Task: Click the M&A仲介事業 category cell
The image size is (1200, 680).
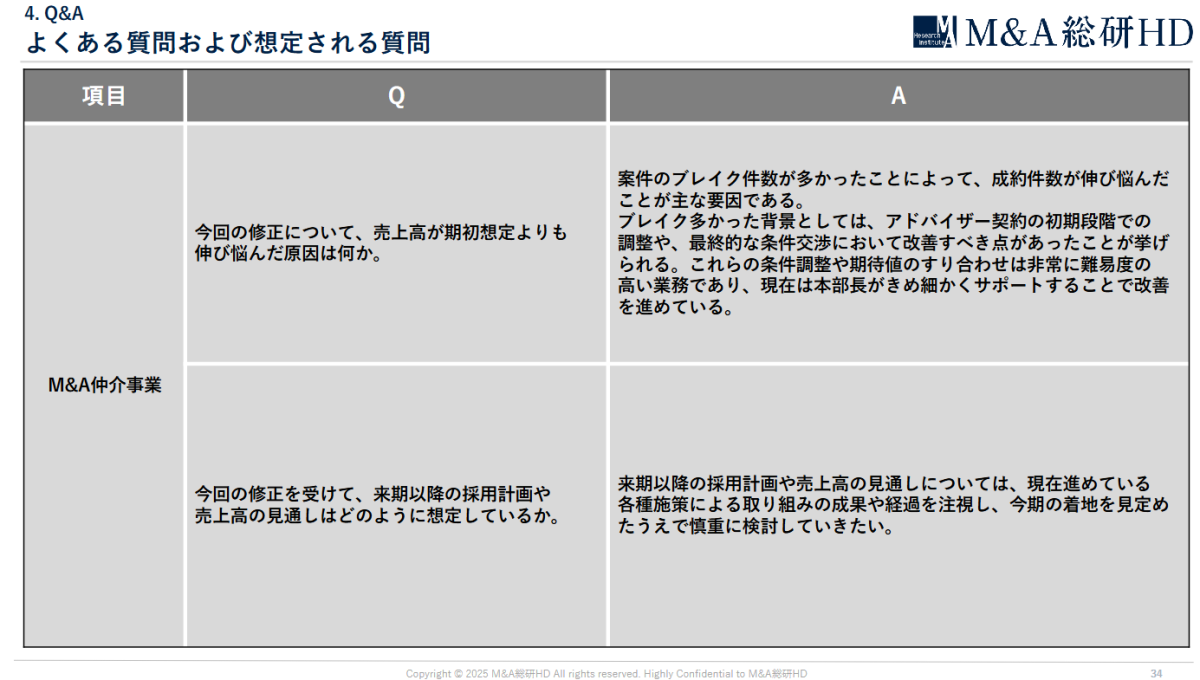Action: click(104, 385)
